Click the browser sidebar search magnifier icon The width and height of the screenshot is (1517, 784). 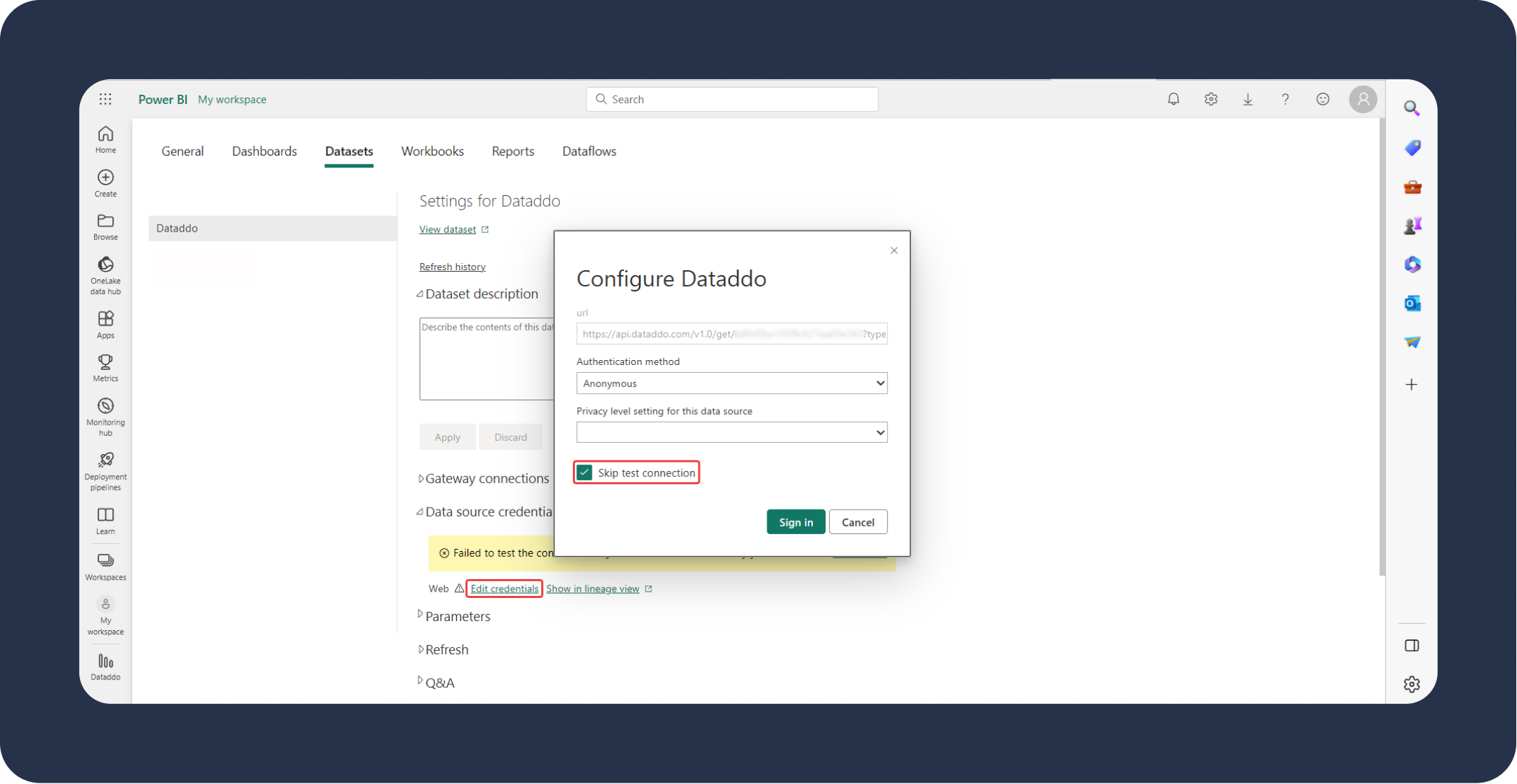point(1412,108)
